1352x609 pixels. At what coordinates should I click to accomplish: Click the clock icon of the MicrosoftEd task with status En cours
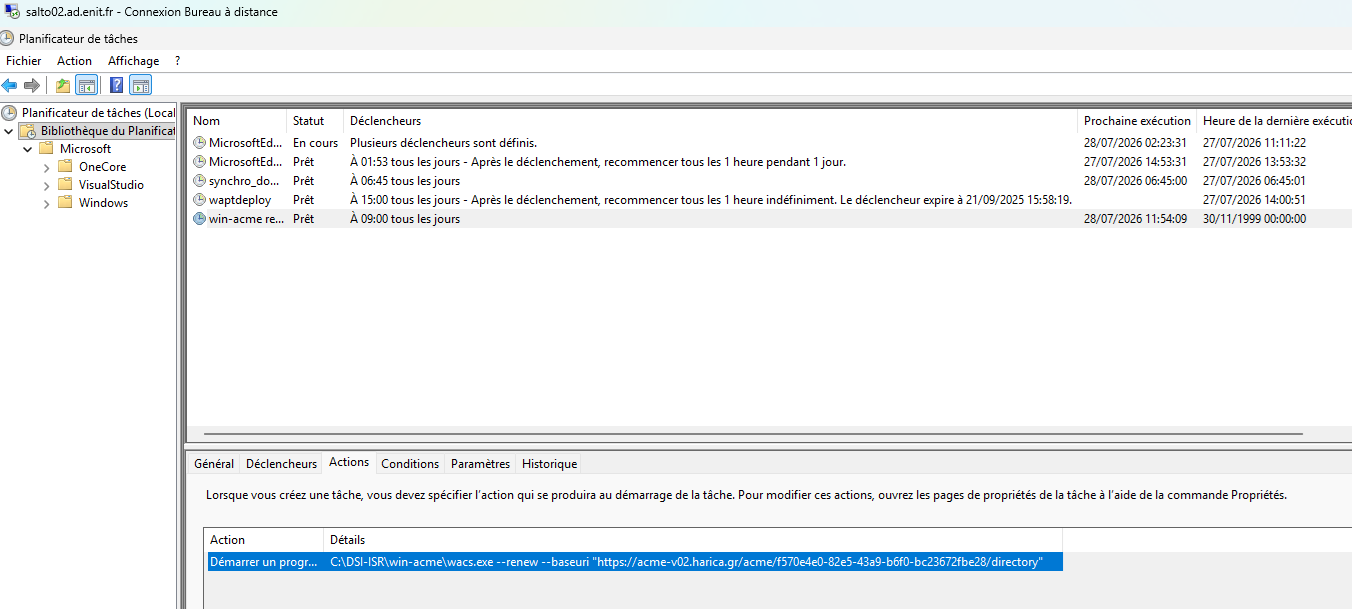click(199, 143)
